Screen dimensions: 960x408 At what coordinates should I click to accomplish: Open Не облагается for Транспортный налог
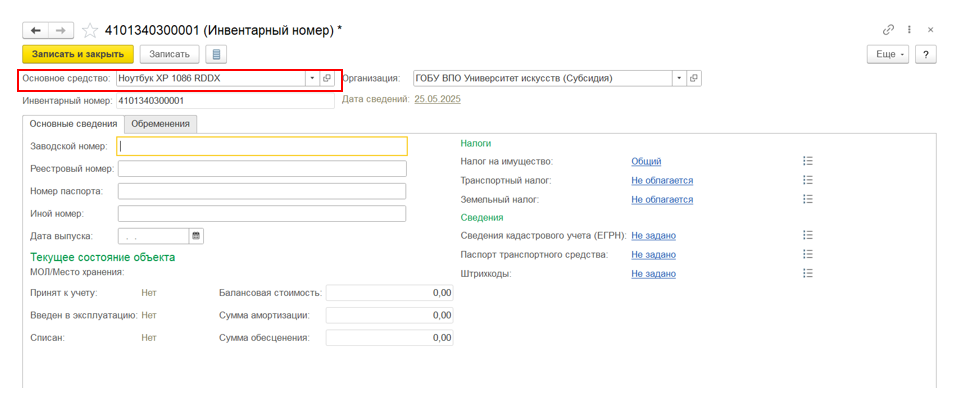[662, 181]
